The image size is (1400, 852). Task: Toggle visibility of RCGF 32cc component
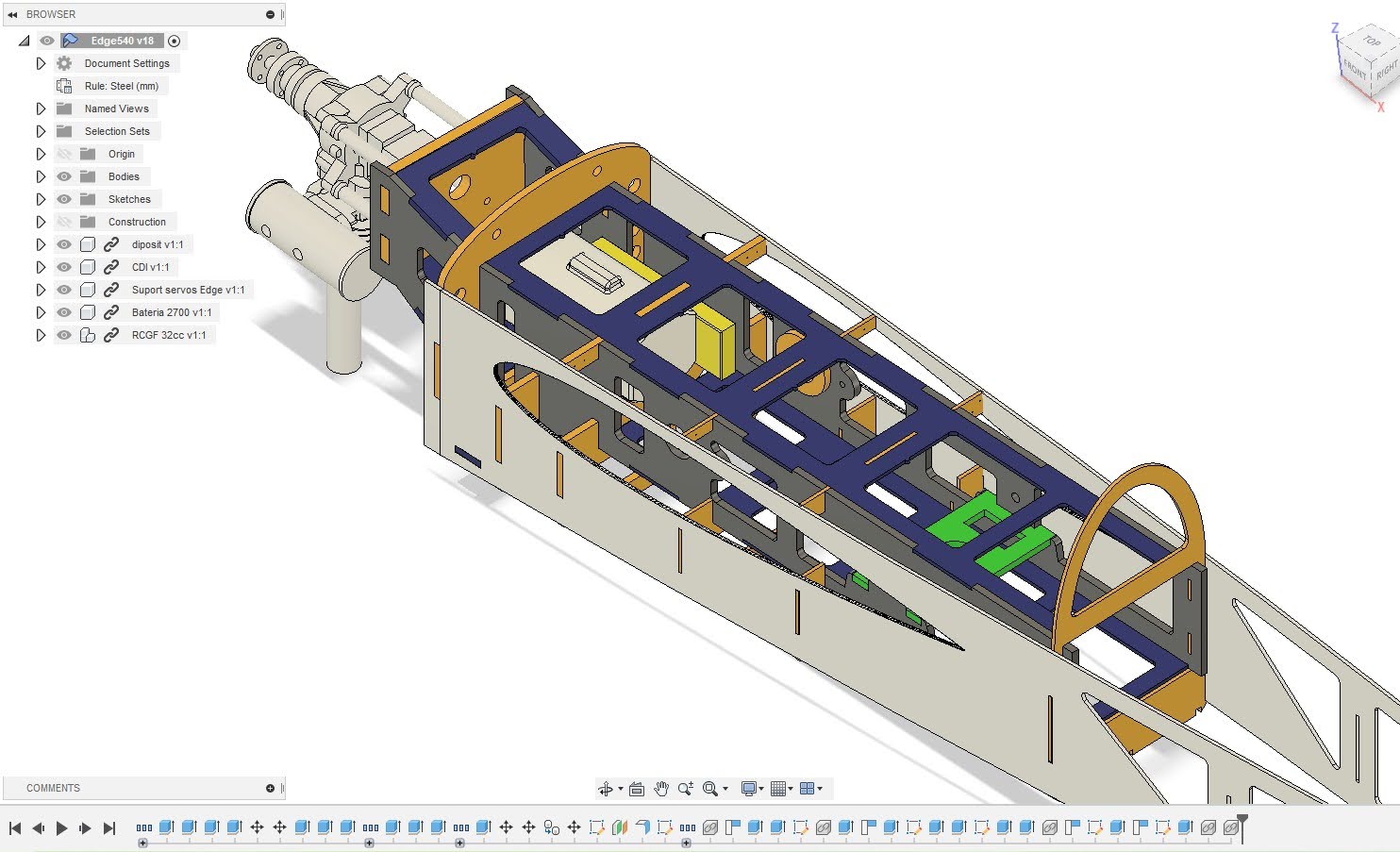pos(64,335)
